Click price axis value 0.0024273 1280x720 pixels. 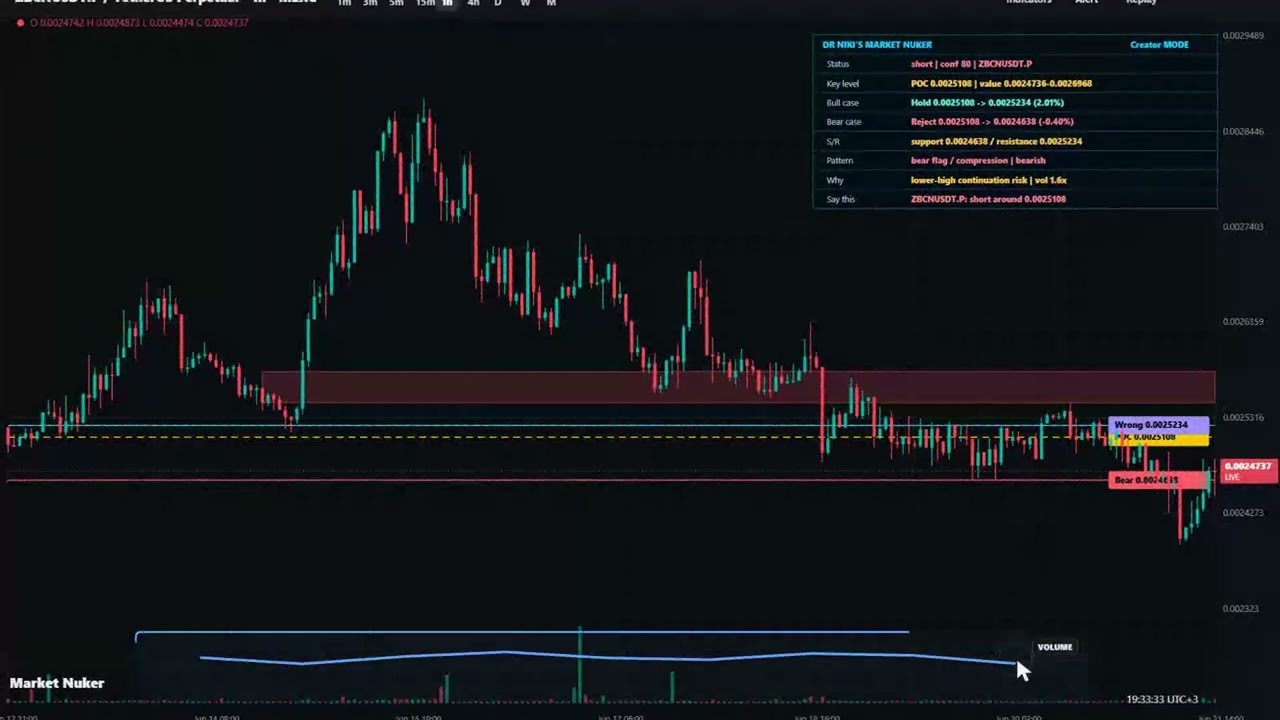[1243, 513]
